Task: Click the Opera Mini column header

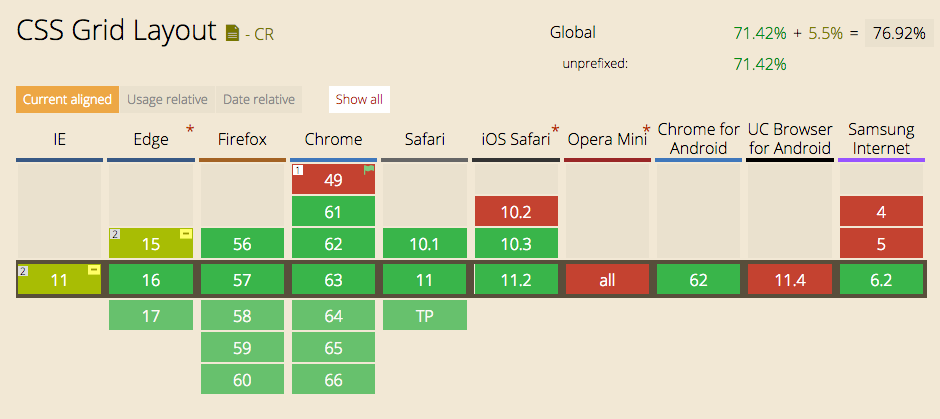Action: [x=607, y=140]
